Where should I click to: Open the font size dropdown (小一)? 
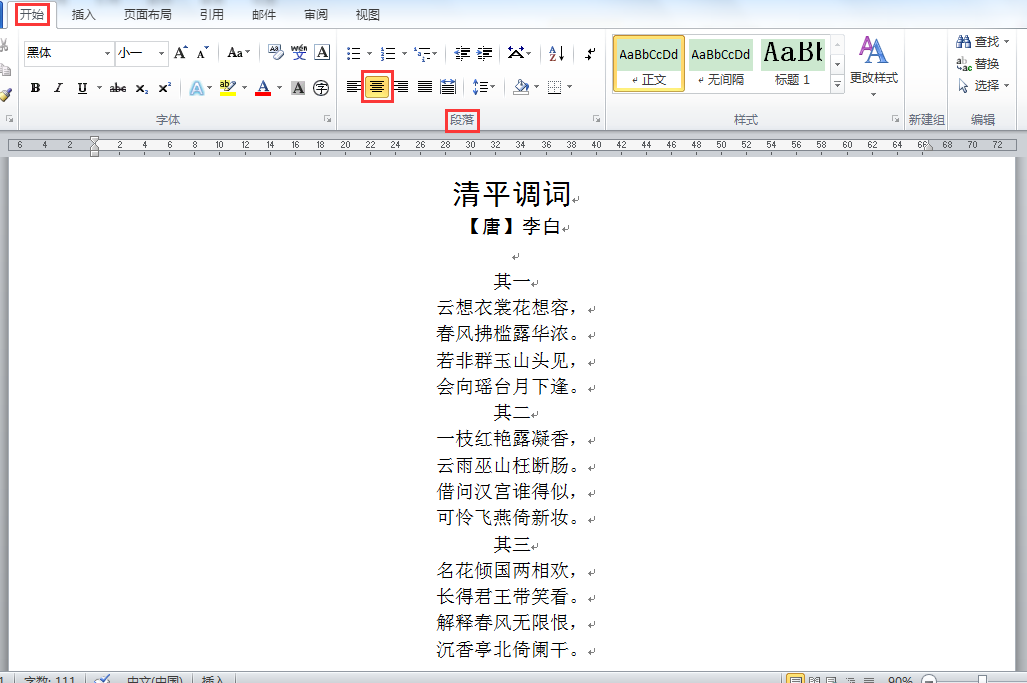pos(161,53)
